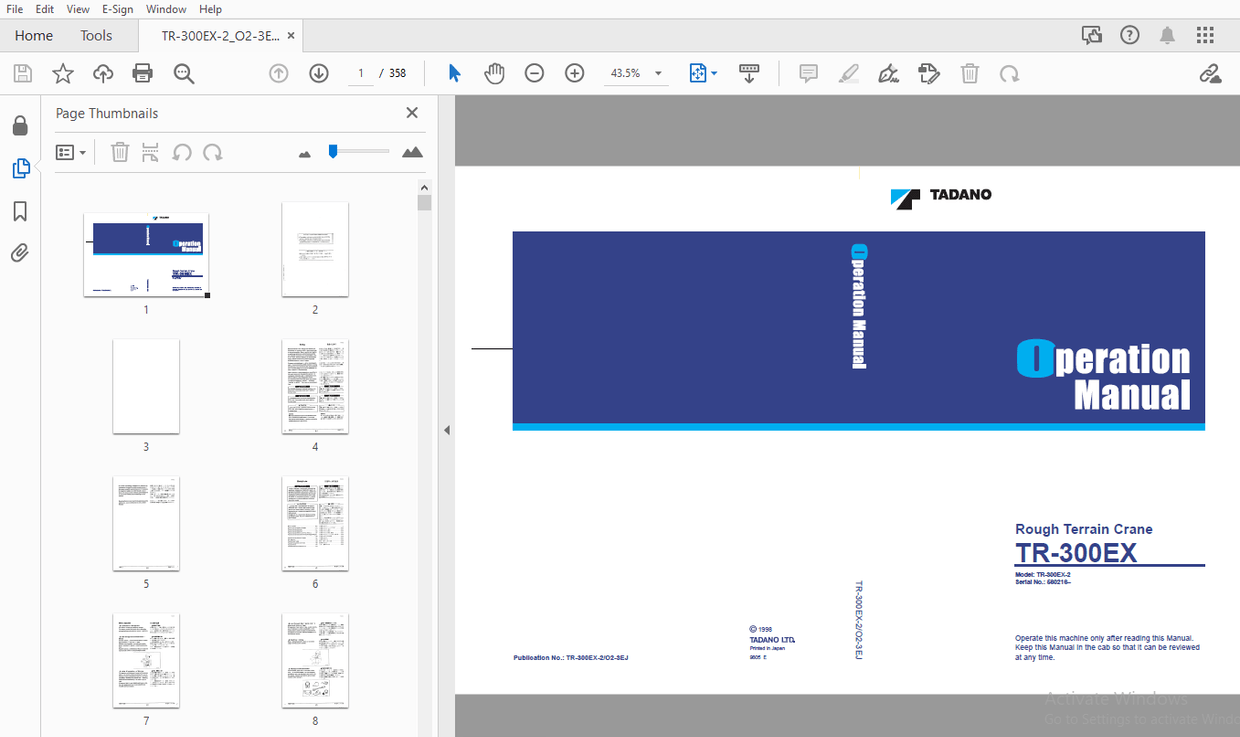Select page 4 thumbnail
The image size is (1240, 737).
[x=315, y=387]
